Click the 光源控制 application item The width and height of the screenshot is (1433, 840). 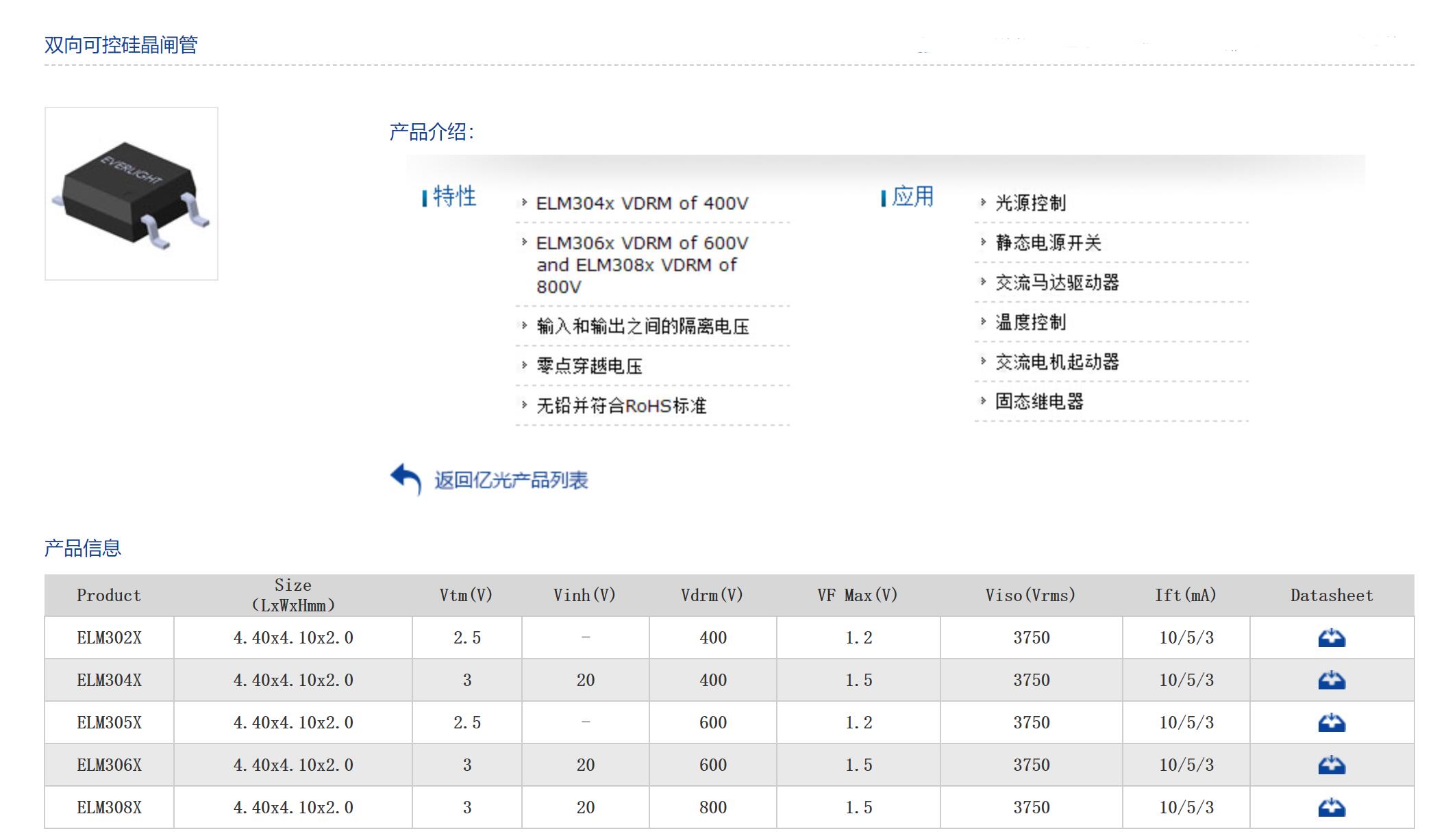coord(1030,203)
